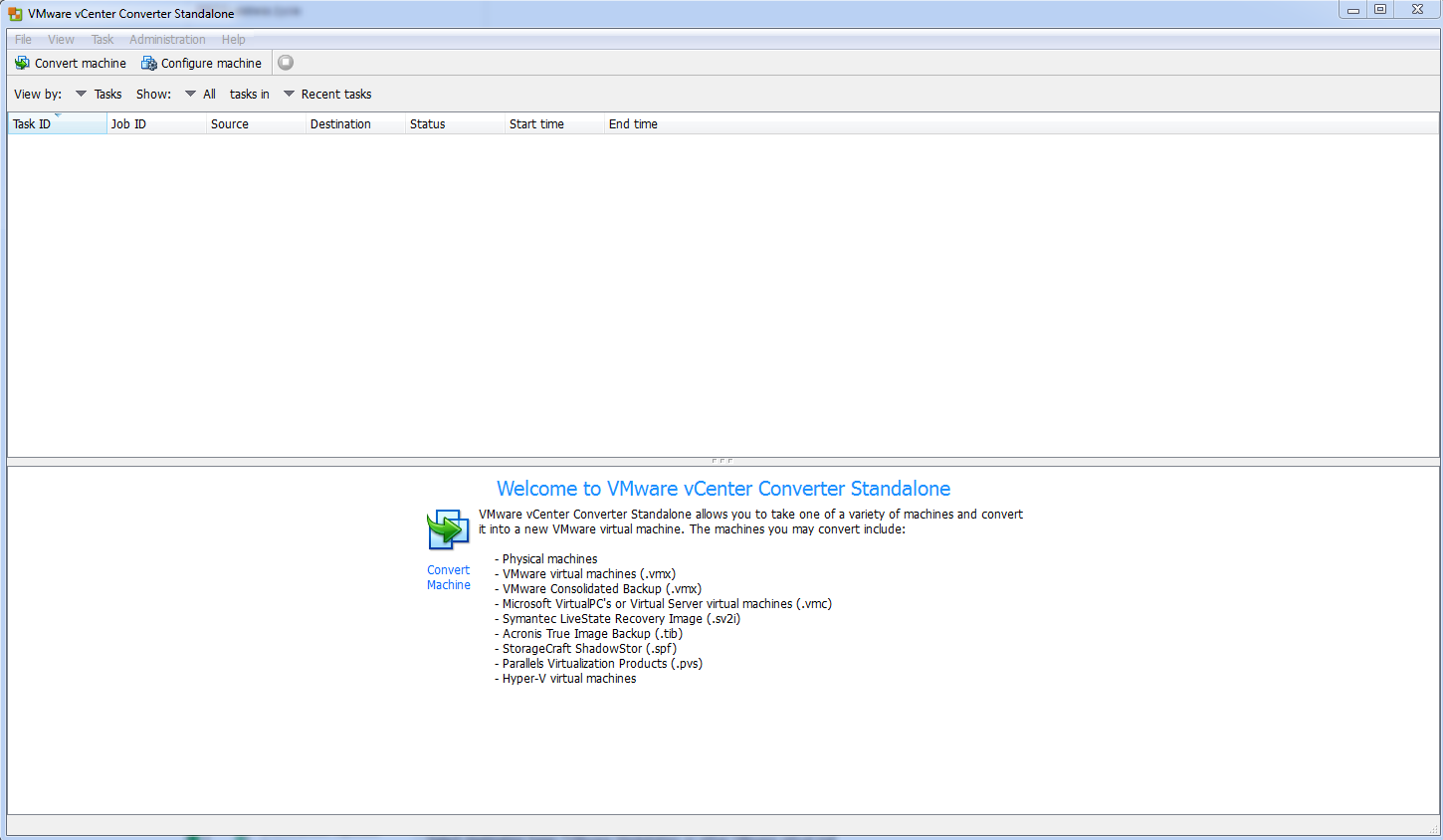Viewport: 1443px width, 840px height.
Task: Click the 'Welcome to VMware vCenter Converter Standalone' heading
Action: pos(723,489)
